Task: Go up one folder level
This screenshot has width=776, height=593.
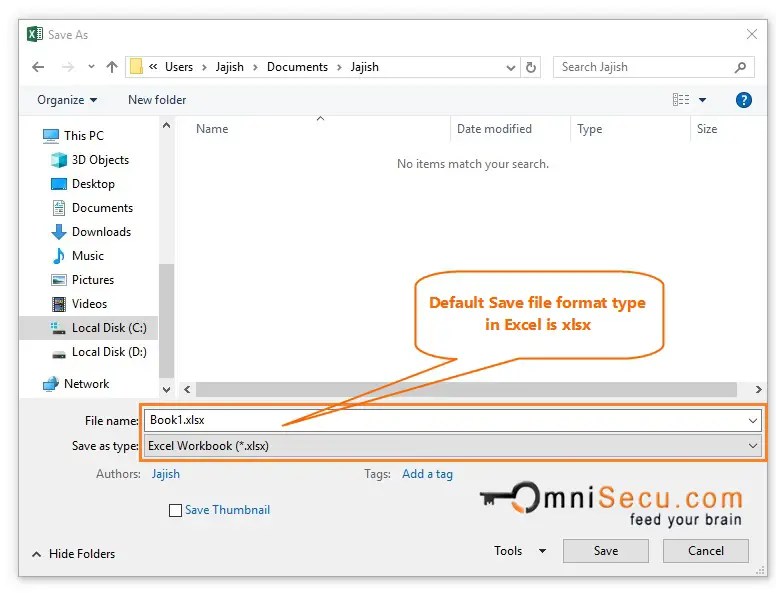Action: (x=112, y=67)
